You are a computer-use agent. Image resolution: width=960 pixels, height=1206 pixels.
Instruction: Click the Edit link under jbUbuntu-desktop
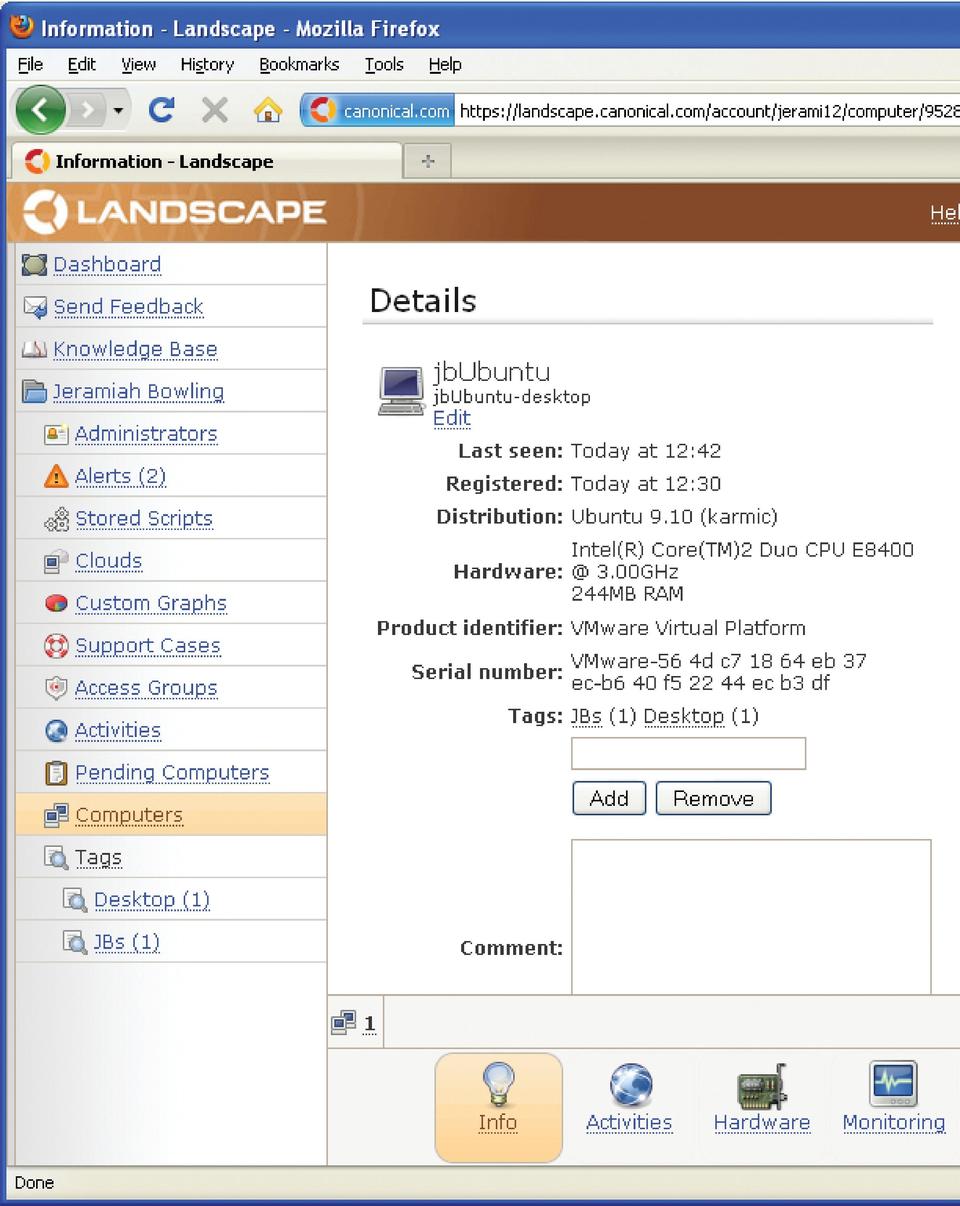[x=452, y=418]
